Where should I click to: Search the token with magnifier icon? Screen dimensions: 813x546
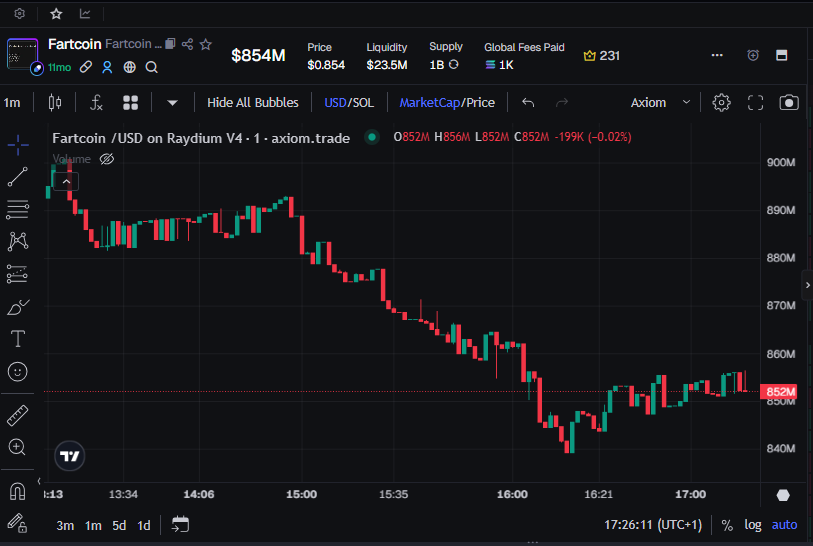click(x=151, y=67)
